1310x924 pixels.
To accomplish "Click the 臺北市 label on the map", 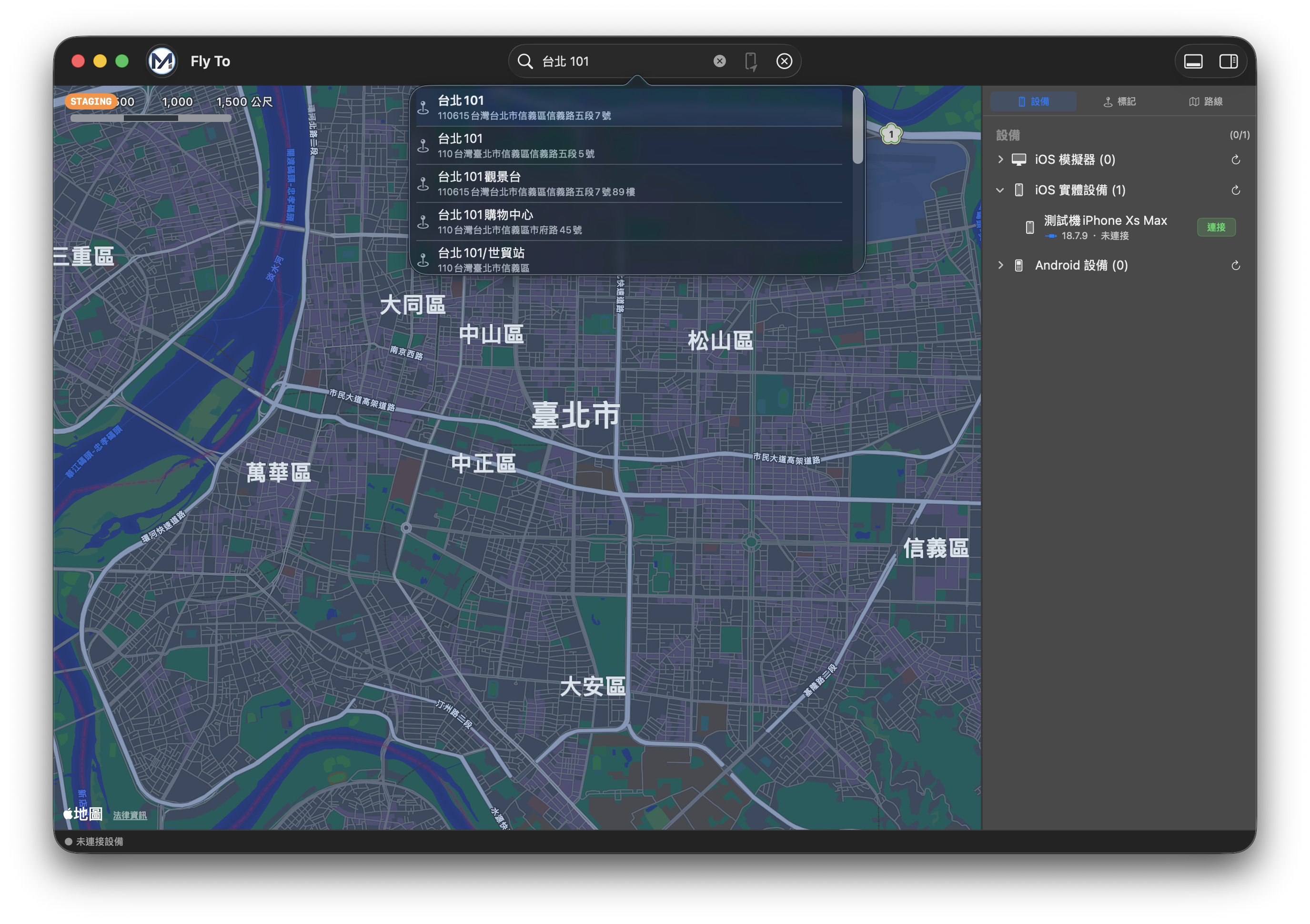I will click(x=575, y=415).
